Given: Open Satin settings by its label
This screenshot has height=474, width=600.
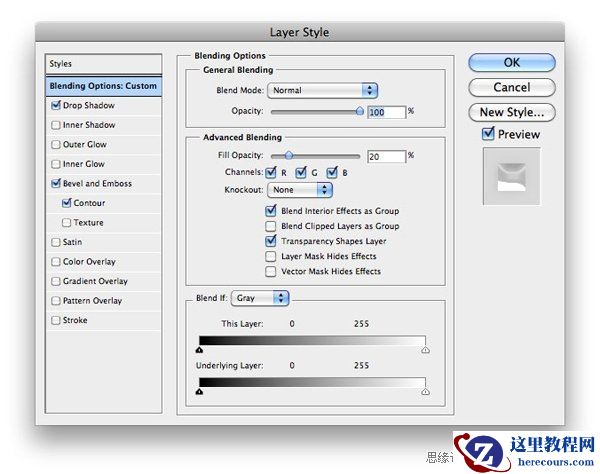Looking at the screenshot, I should pyautogui.click(x=72, y=242).
